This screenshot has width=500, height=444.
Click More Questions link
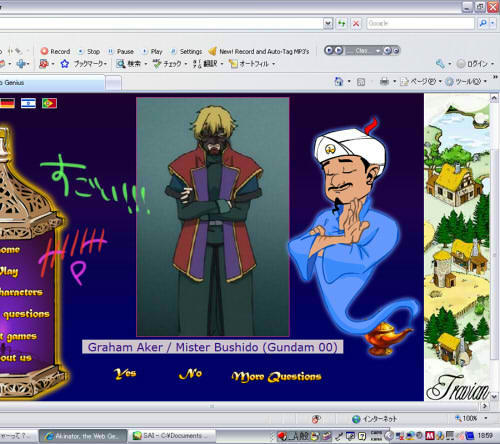point(276,376)
